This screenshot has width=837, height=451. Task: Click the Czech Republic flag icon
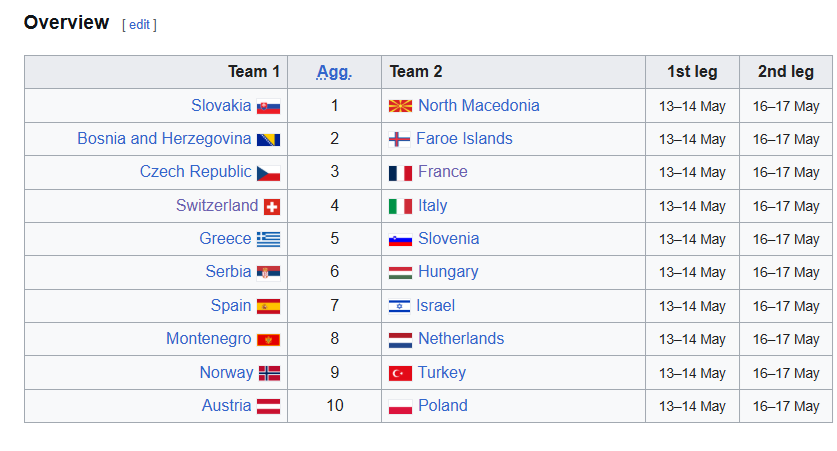tap(268, 173)
